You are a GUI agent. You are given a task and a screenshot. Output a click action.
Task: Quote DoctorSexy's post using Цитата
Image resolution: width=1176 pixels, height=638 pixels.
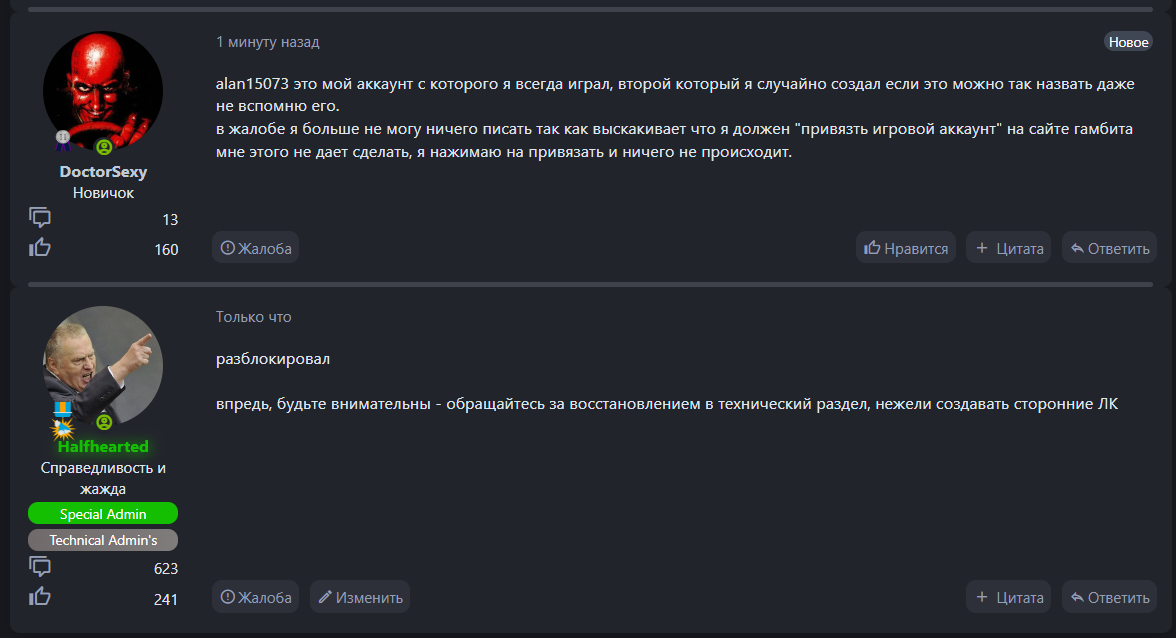tap(1009, 248)
